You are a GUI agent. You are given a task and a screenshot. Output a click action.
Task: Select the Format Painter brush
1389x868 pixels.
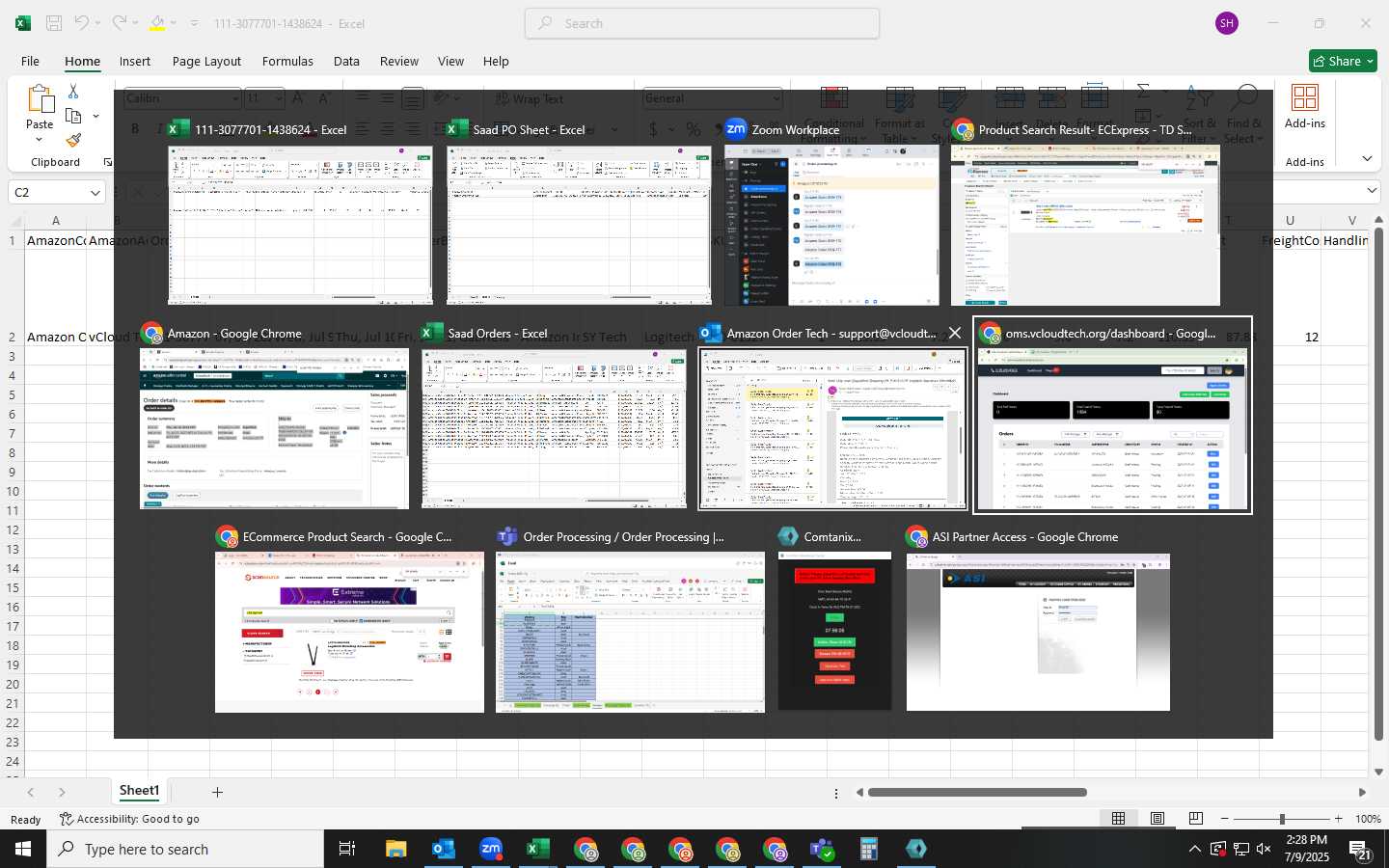pos(73,141)
